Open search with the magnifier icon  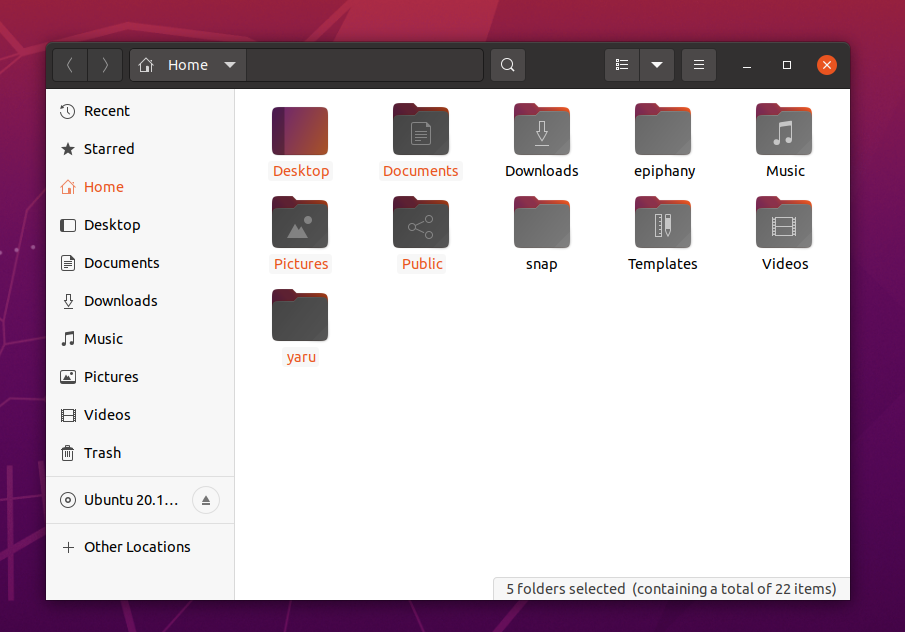click(508, 65)
